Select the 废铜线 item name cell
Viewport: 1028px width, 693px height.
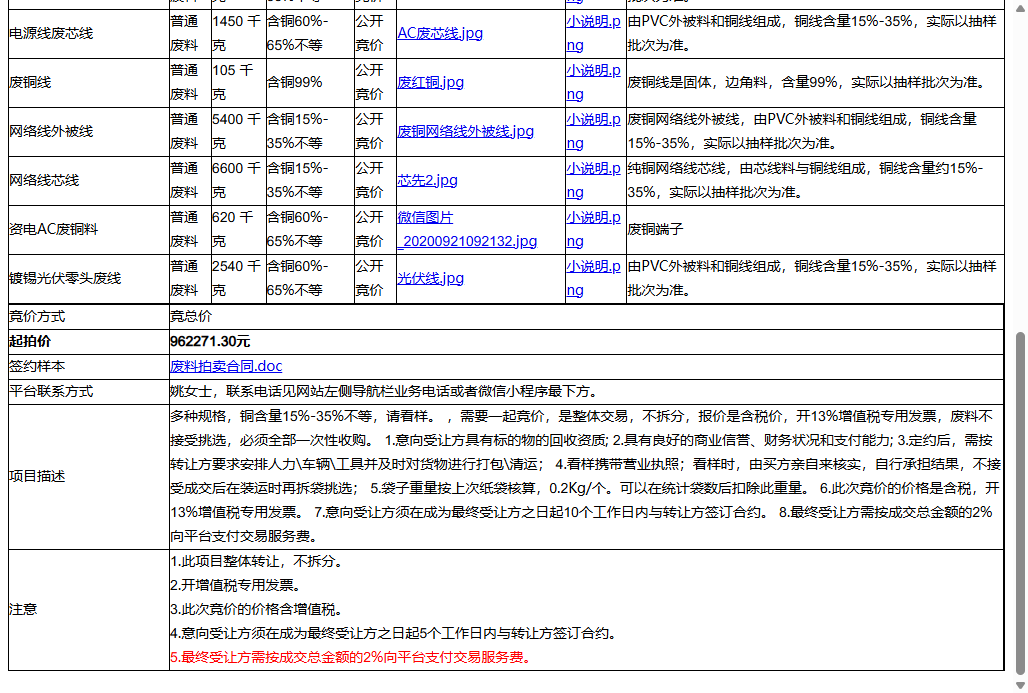89,83
